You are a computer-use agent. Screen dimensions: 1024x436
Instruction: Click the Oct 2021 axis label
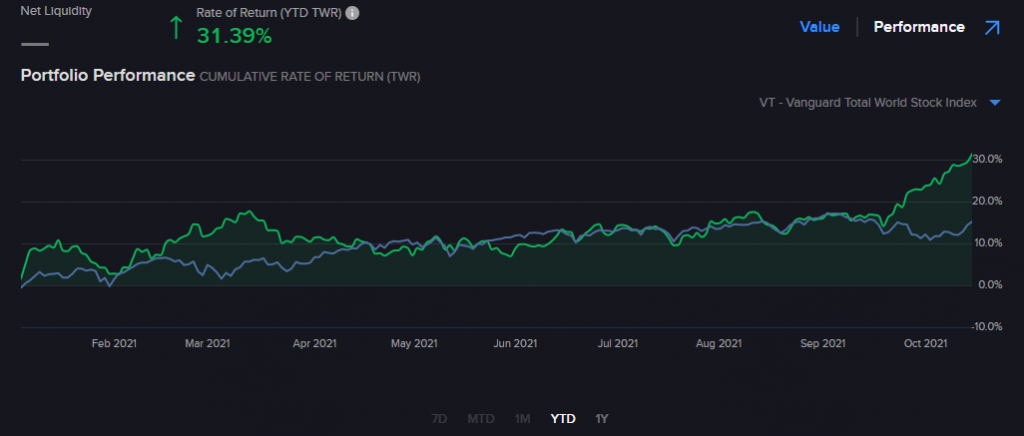pos(925,344)
